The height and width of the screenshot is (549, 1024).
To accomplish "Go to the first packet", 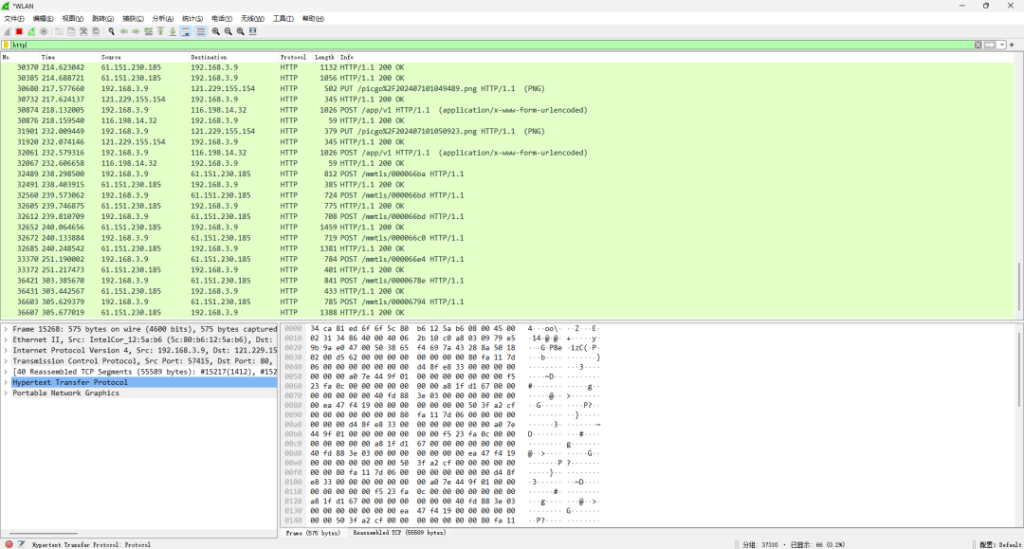I will tap(161, 31).
